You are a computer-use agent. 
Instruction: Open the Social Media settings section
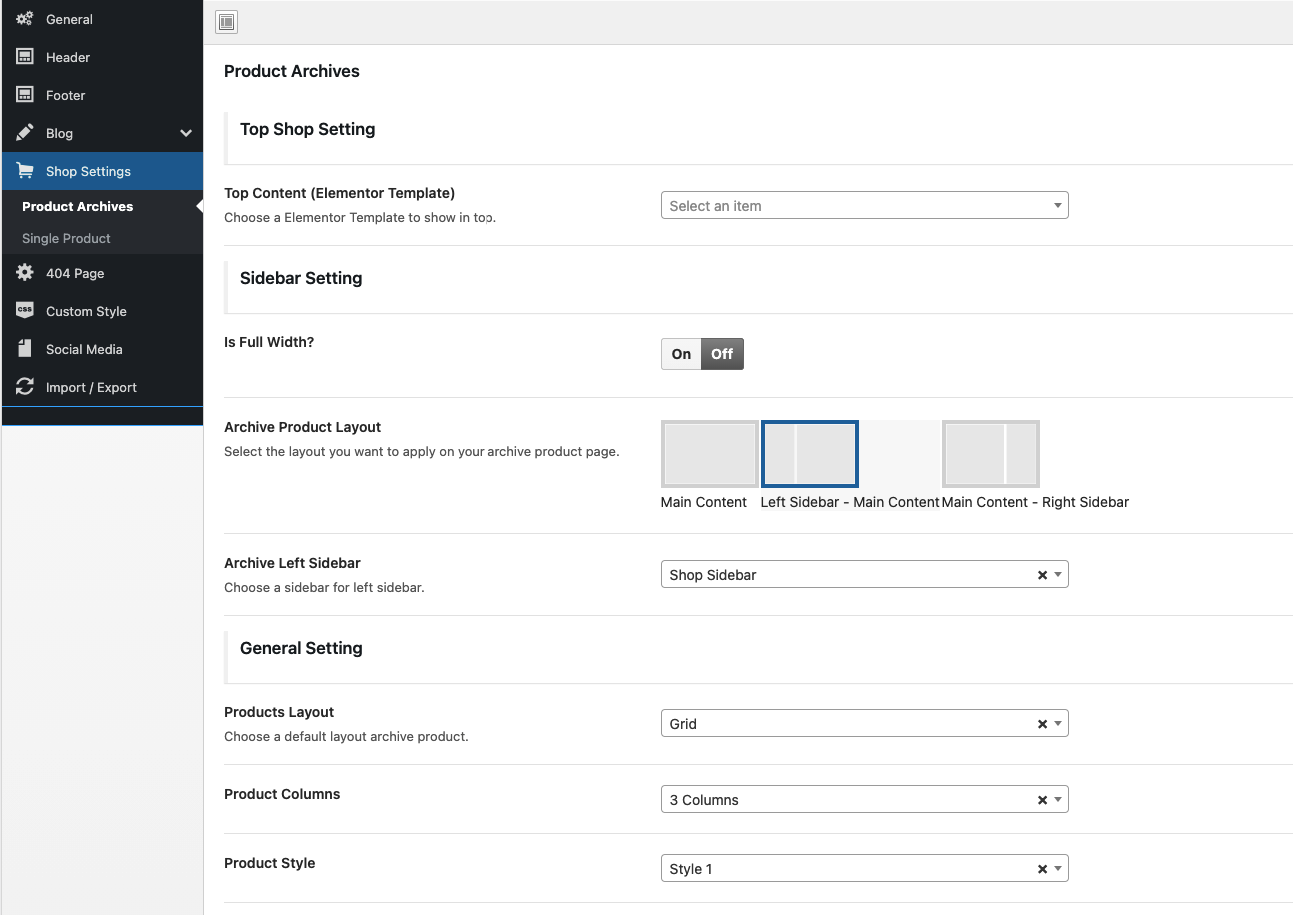[84, 349]
